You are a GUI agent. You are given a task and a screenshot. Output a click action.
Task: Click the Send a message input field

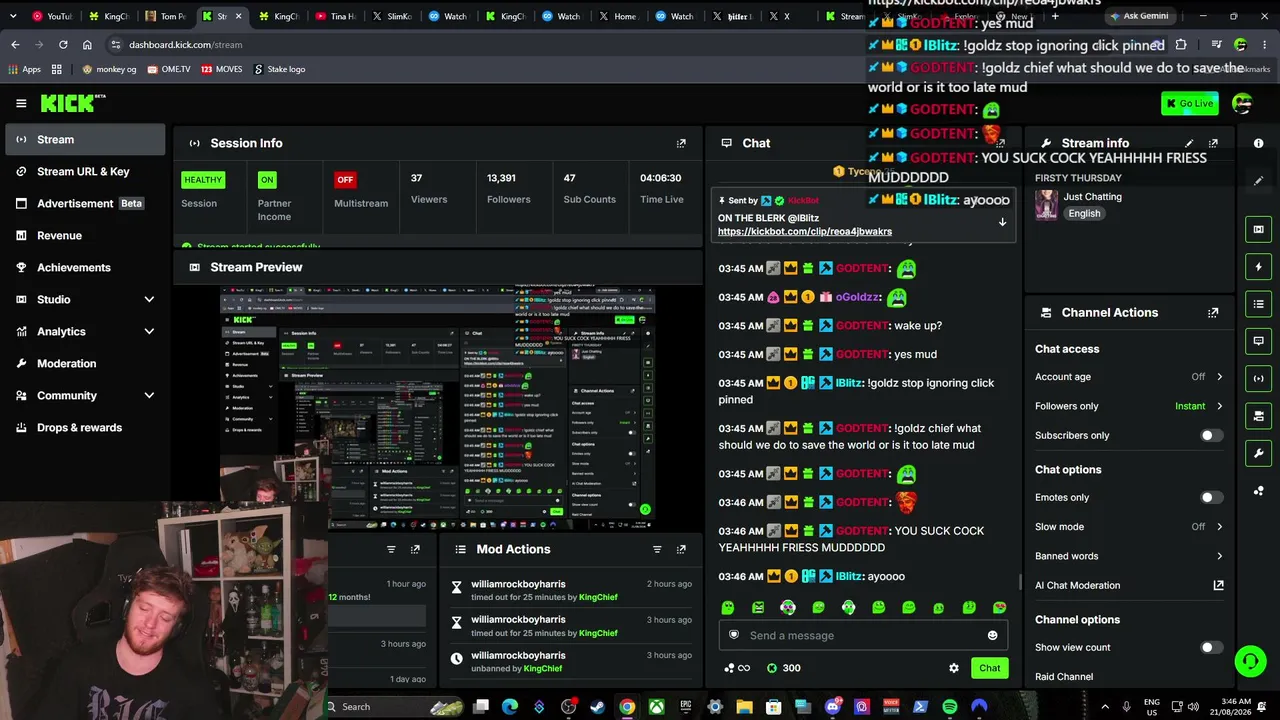tap(861, 635)
